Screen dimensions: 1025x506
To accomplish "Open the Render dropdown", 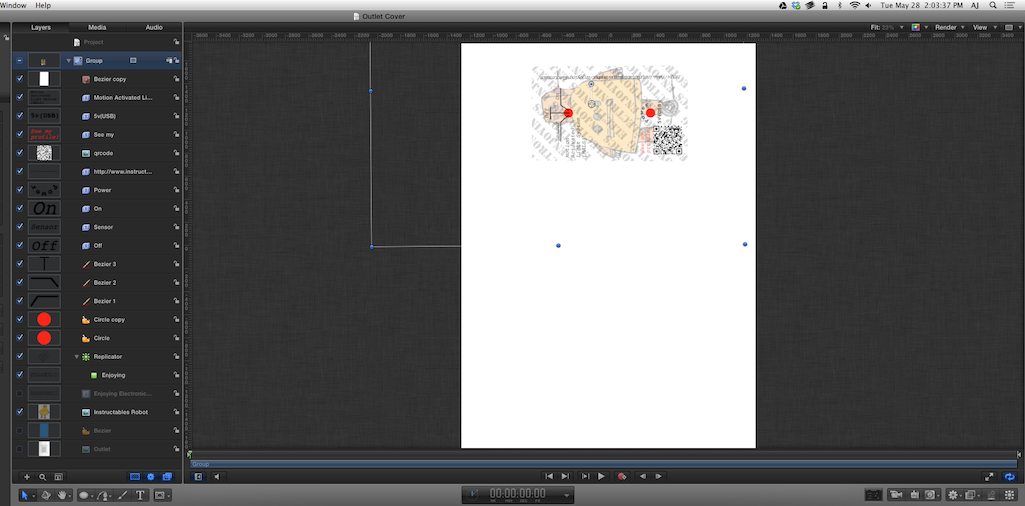I will point(949,27).
